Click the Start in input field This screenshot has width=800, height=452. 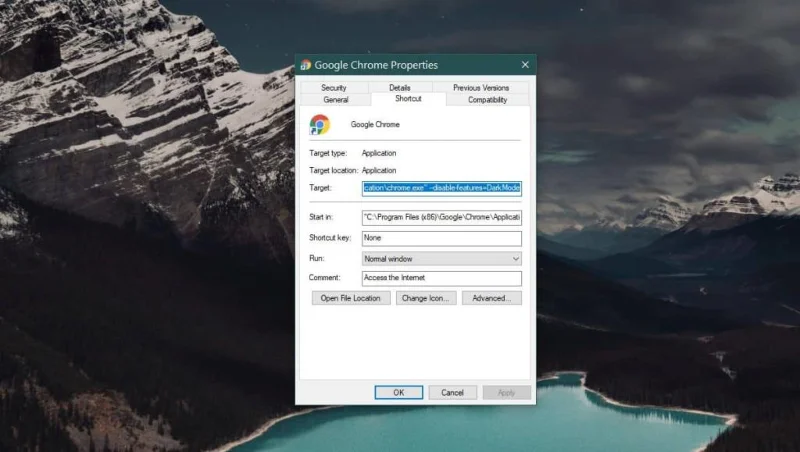[442, 217]
